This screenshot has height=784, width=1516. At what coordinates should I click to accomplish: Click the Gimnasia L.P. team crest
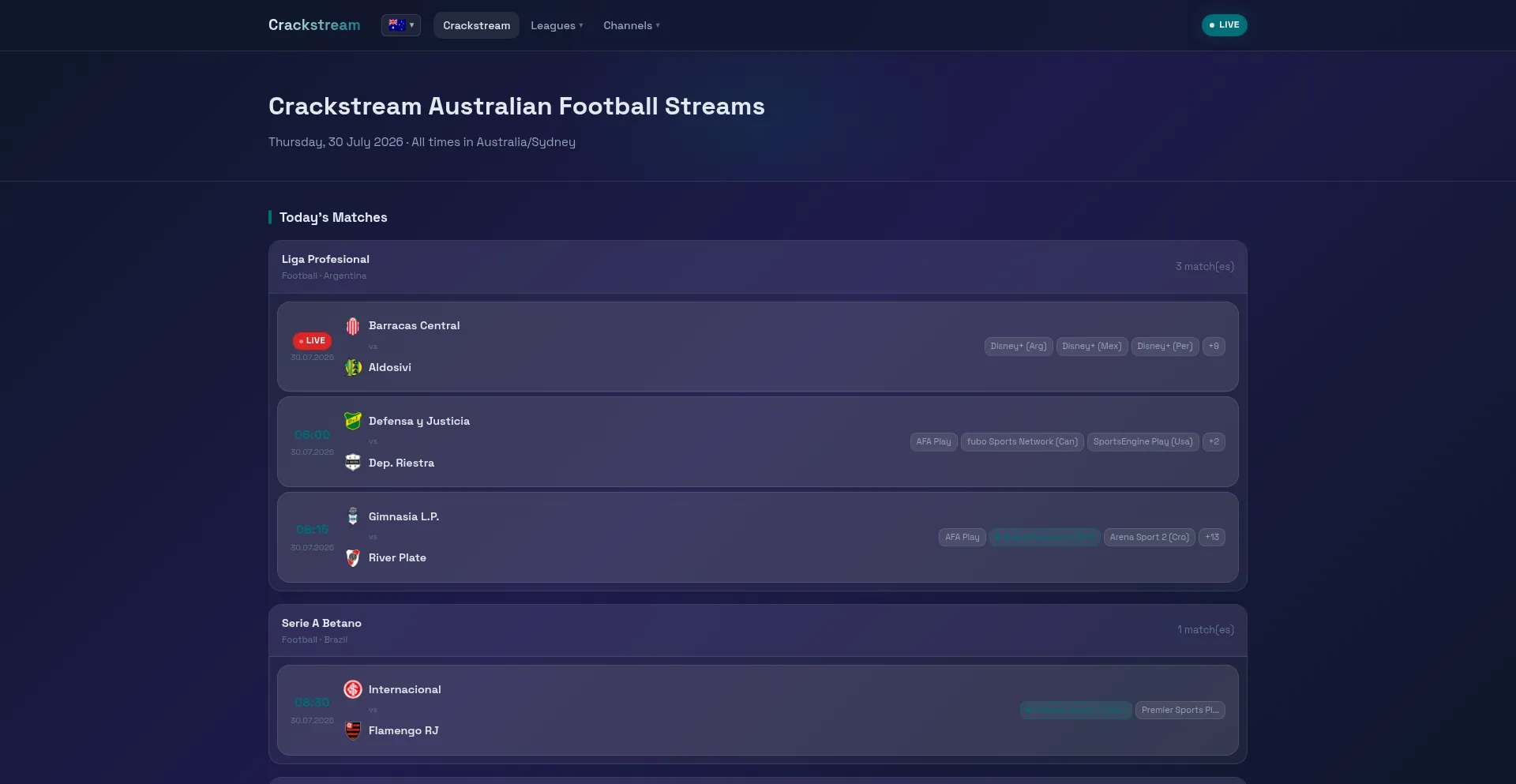353,516
